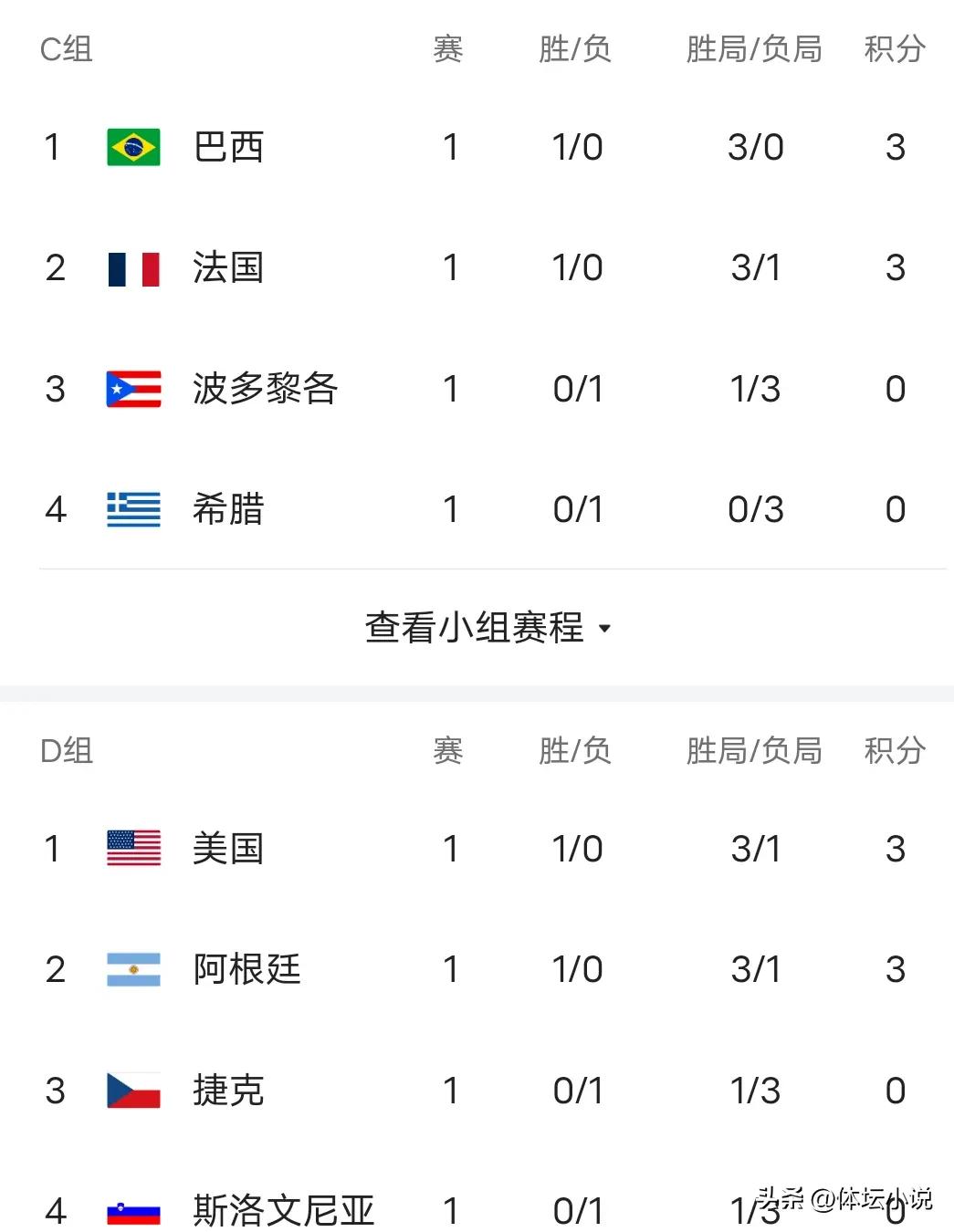Click the Czech Republic flag icon
Image resolution: width=954 pixels, height=1232 pixels.
point(133,1090)
